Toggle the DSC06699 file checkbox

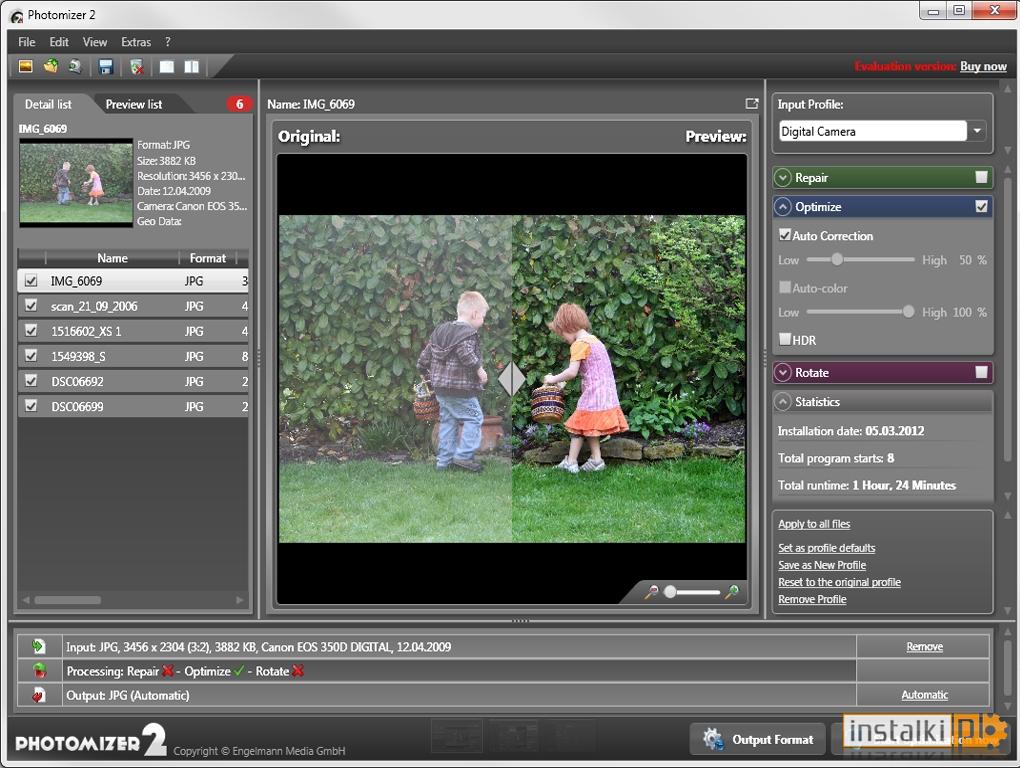click(x=31, y=405)
